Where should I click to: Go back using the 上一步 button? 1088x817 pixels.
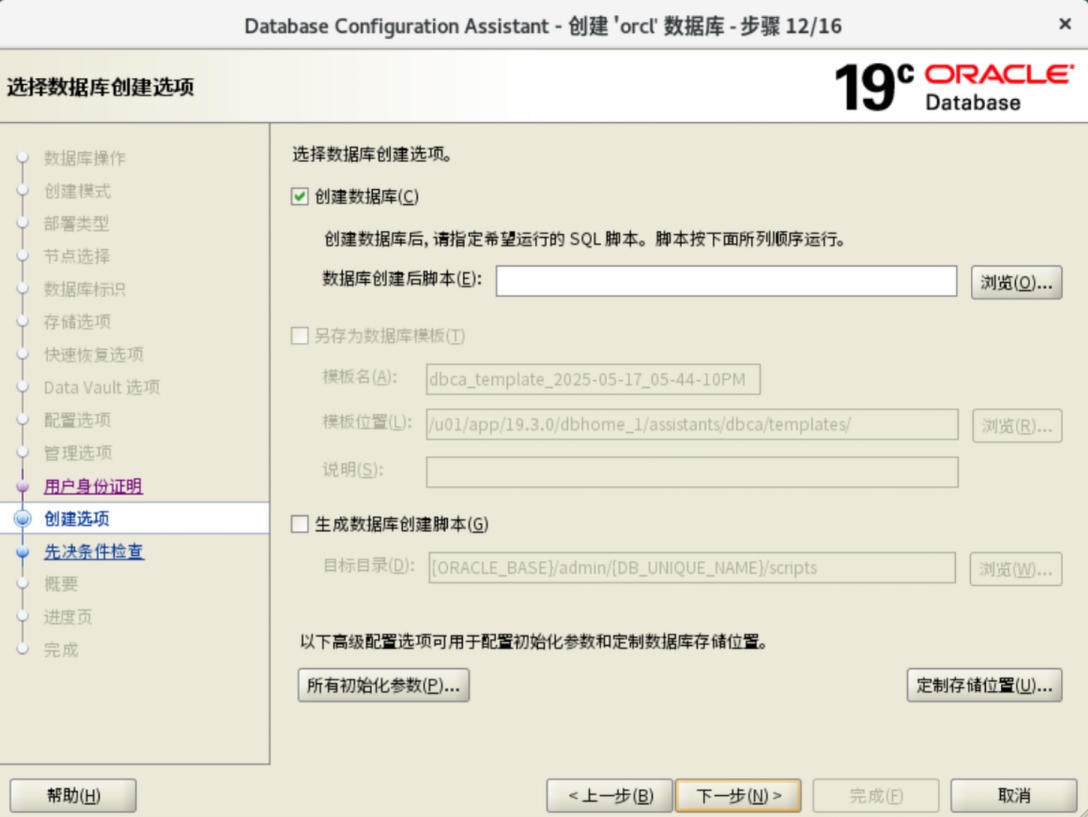[610, 796]
